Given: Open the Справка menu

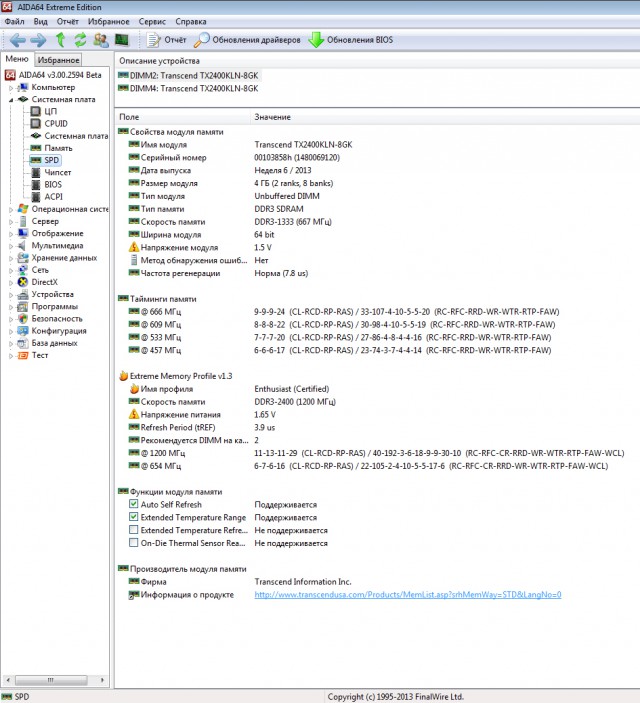Looking at the screenshot, I should pyautogui.click(x=191, y=22).
